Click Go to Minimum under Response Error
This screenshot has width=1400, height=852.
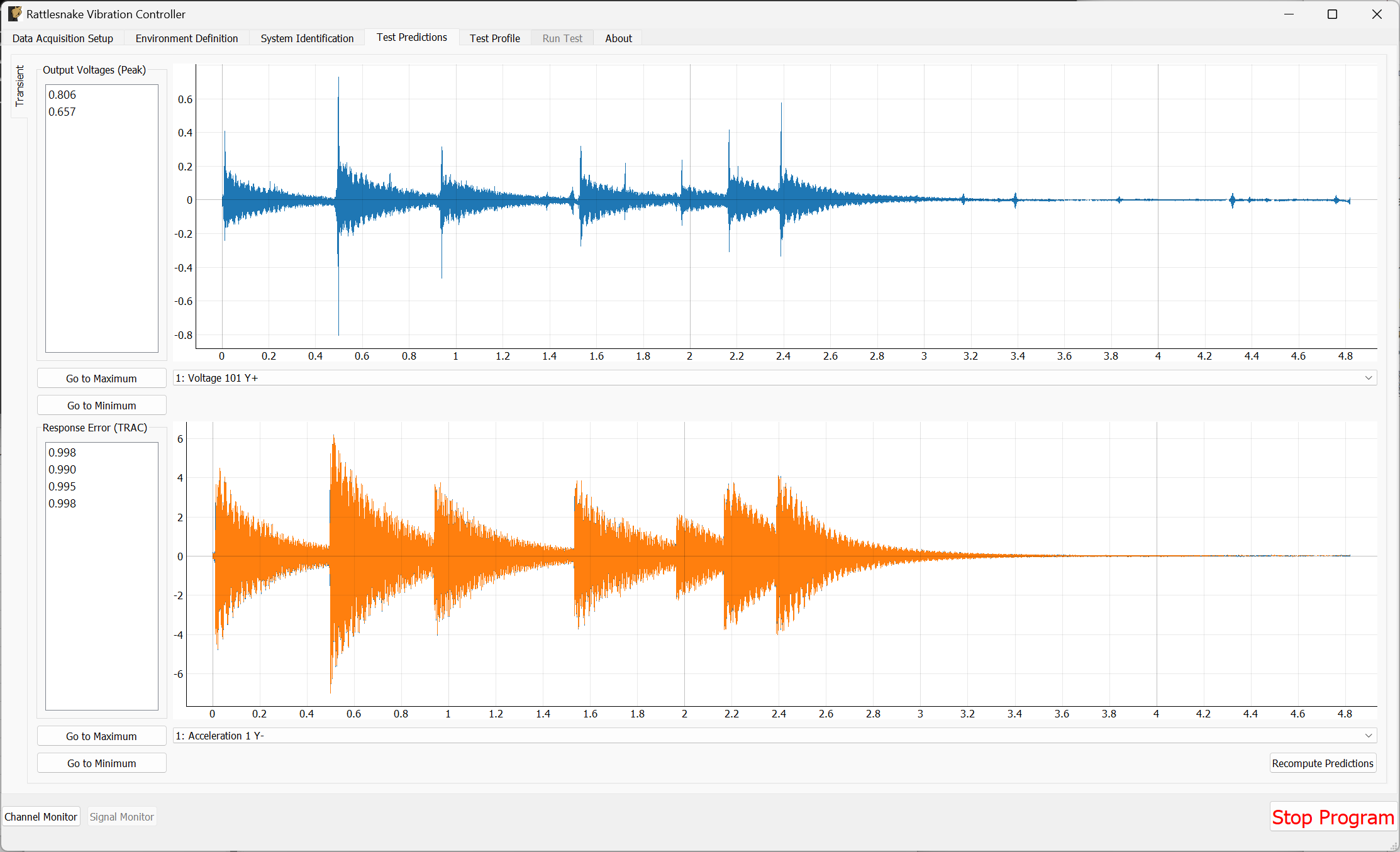coord(101,763)
